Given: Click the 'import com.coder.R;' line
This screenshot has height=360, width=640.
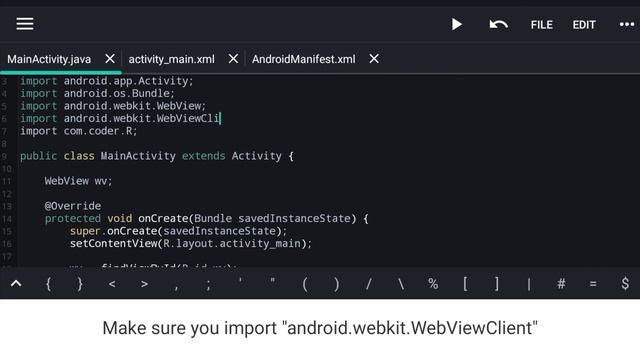Looking at the screenshot, I should (x=79, y=131).
